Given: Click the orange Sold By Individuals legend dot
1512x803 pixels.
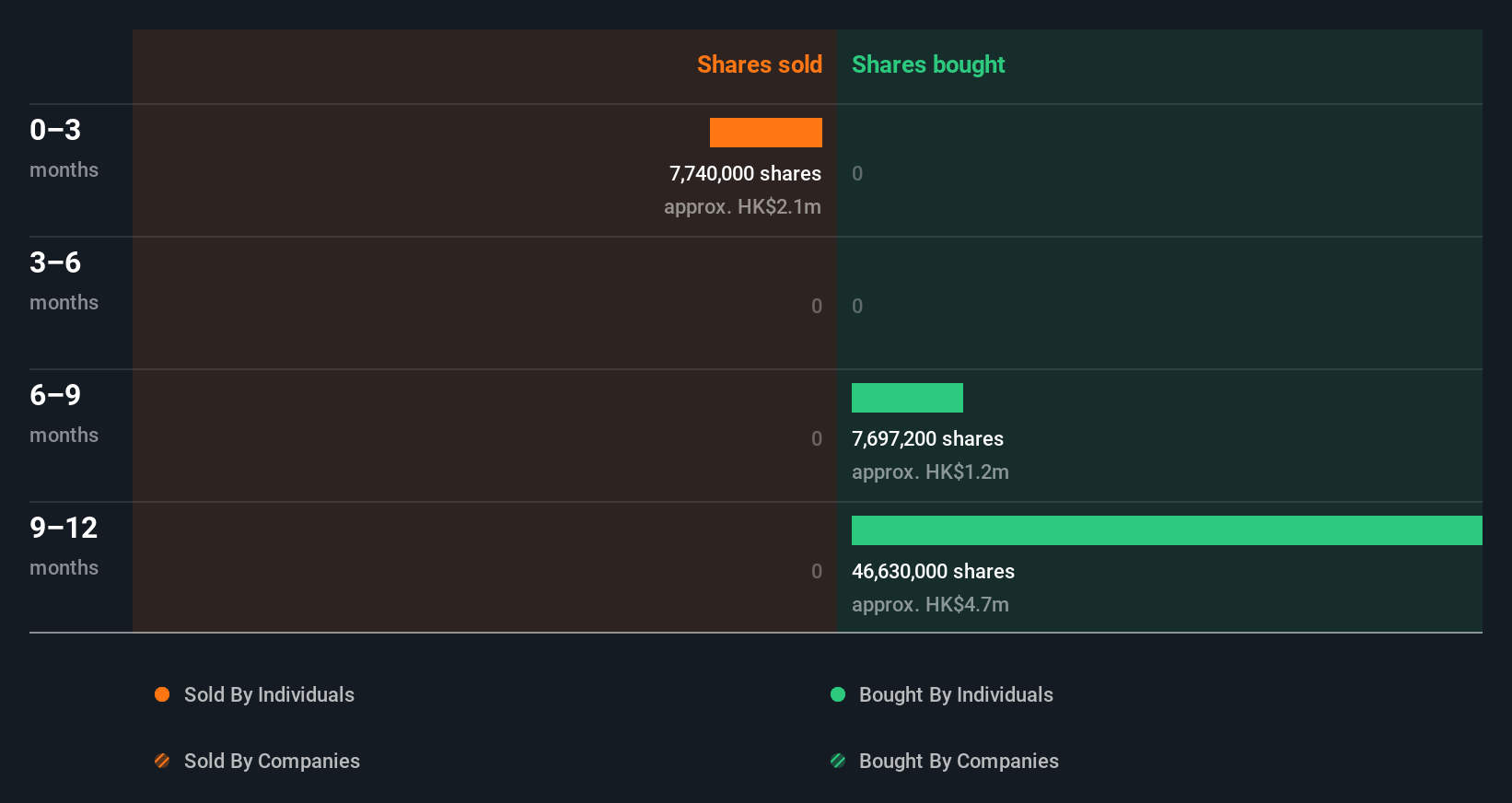Looking at the screenshot, I should [162, 694].
